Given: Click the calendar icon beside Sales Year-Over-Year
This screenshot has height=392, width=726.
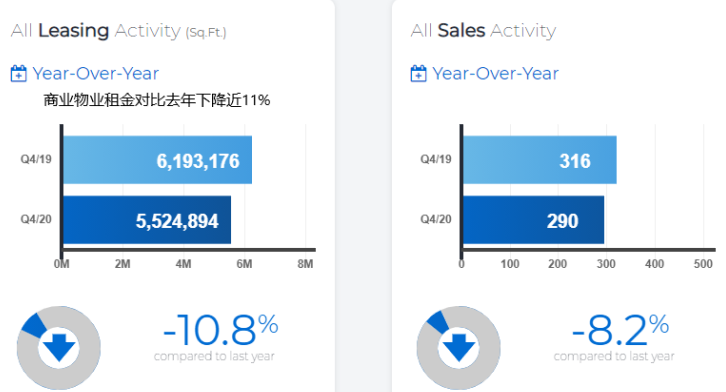Looking at the screenshot, I should (419, 74).
